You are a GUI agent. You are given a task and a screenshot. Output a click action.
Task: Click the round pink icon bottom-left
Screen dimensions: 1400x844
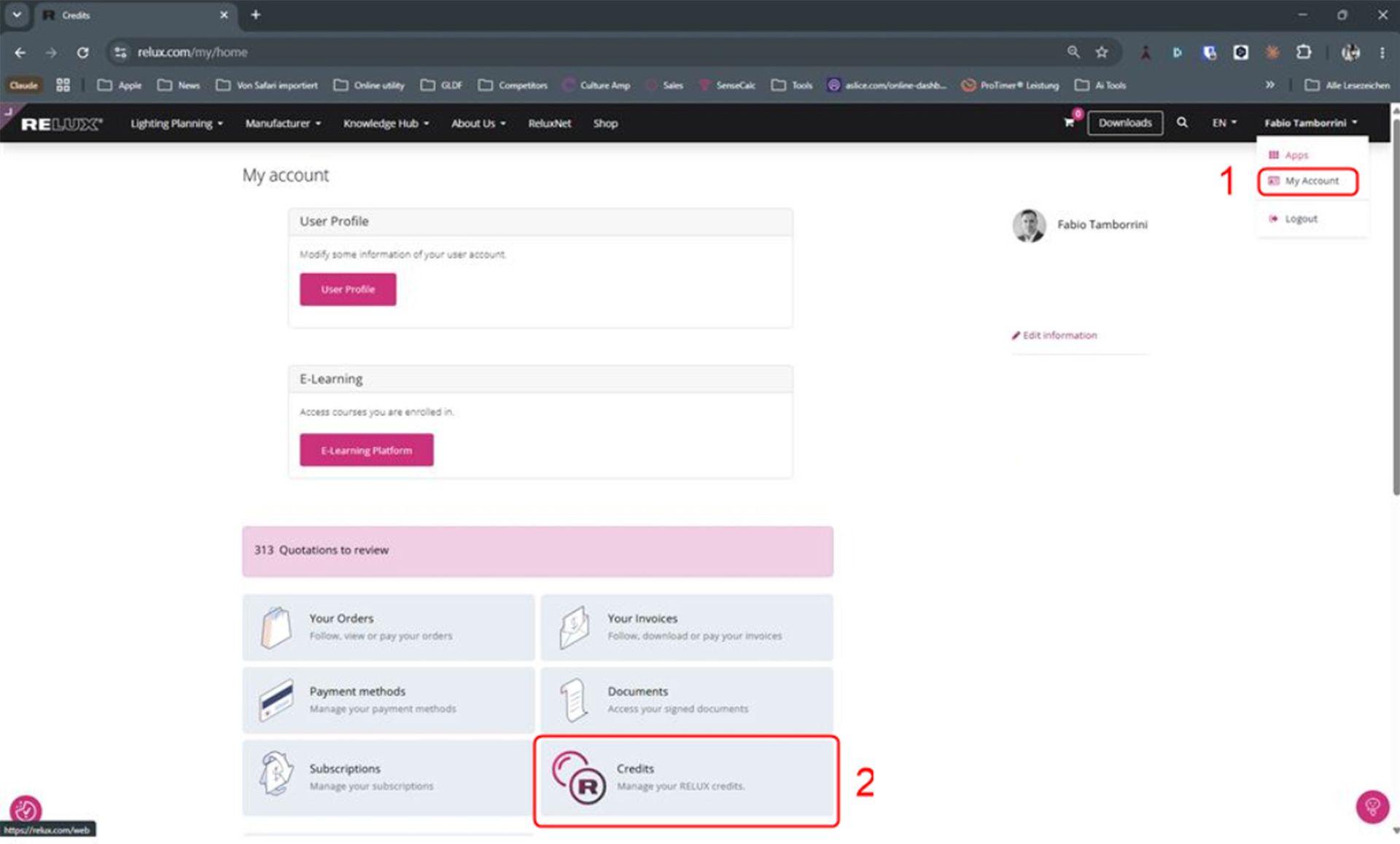tap(26, 810)
